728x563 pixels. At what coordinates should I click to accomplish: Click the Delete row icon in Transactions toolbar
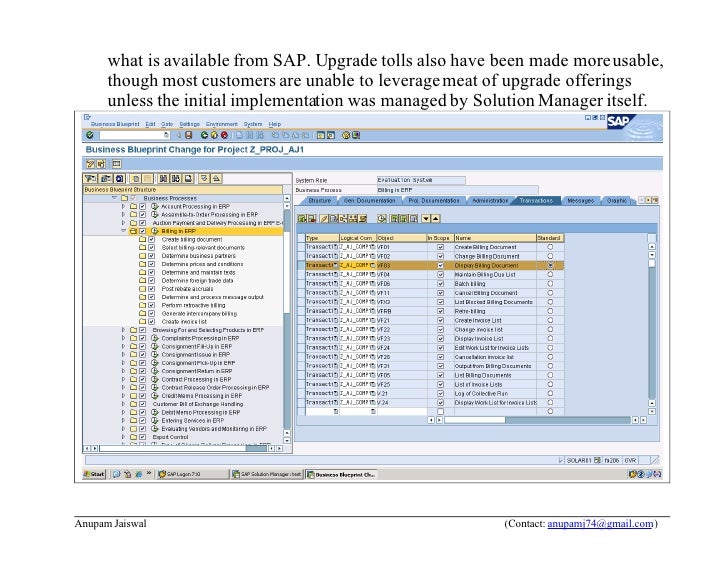312,219
